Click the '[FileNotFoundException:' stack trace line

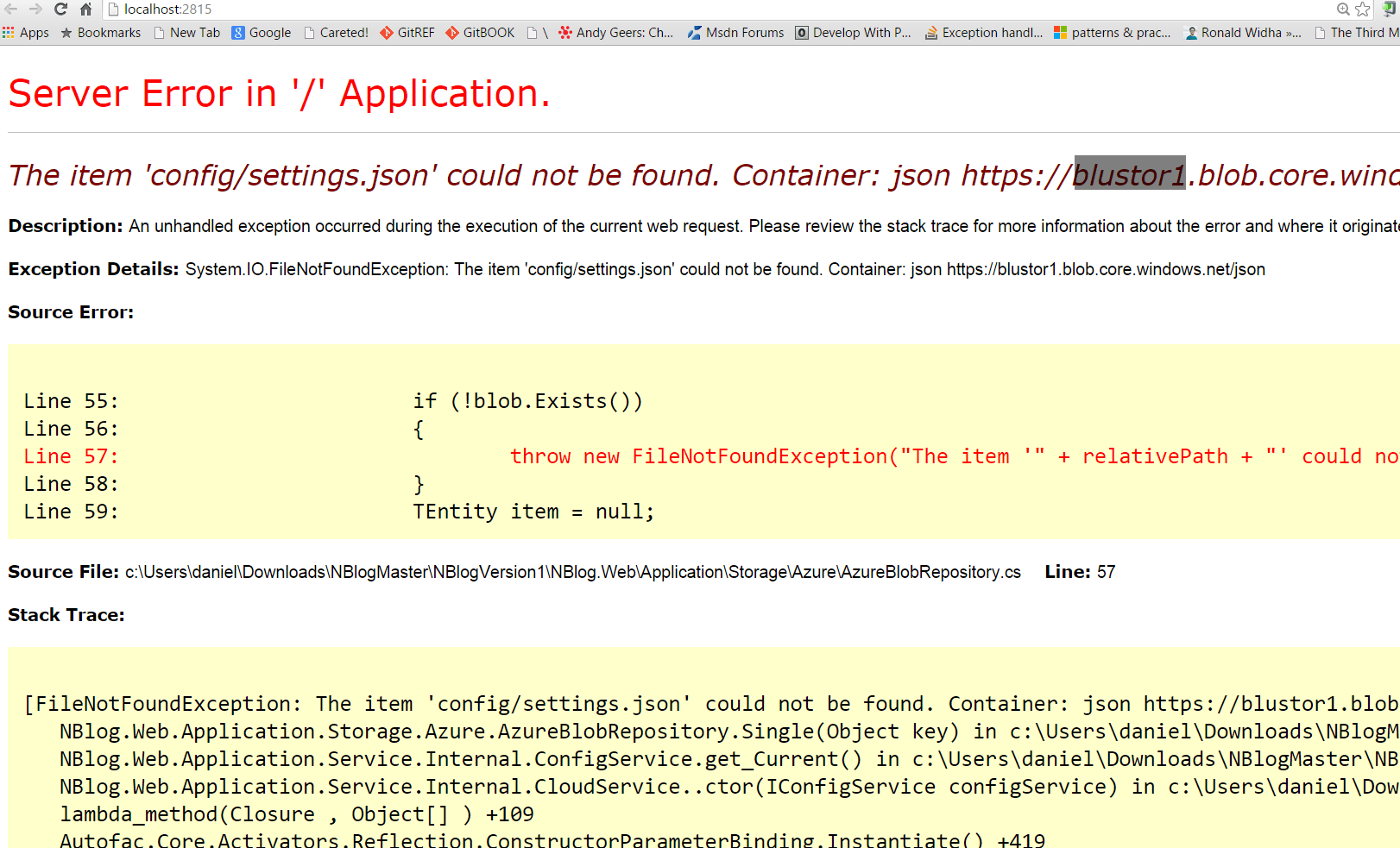[x=711, y=704]
